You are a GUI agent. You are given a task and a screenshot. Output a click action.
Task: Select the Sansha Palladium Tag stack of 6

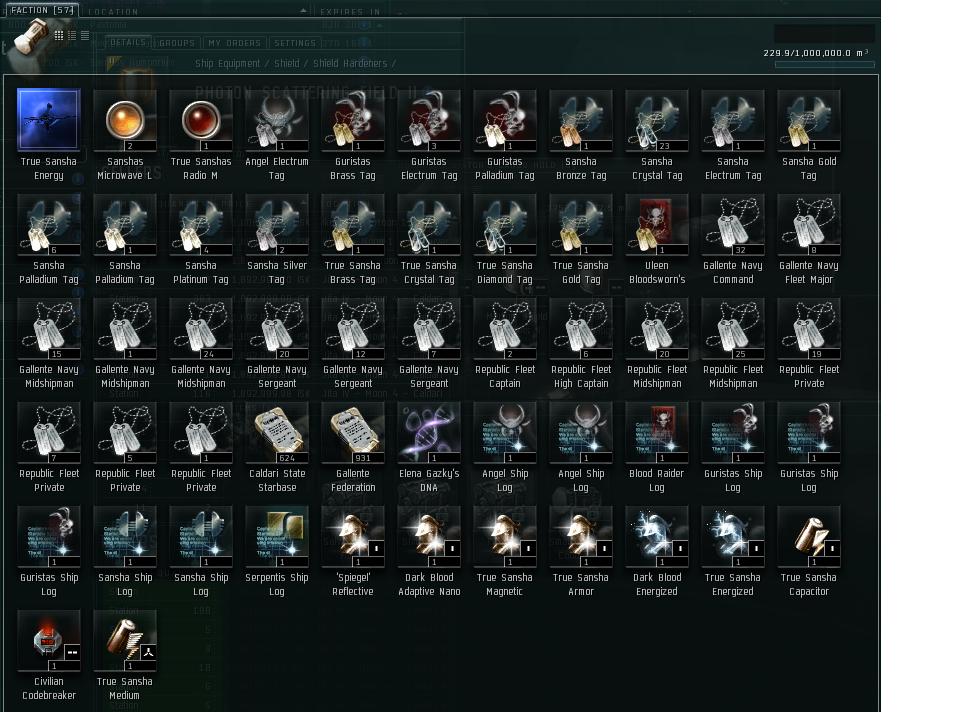click(48, 224)
